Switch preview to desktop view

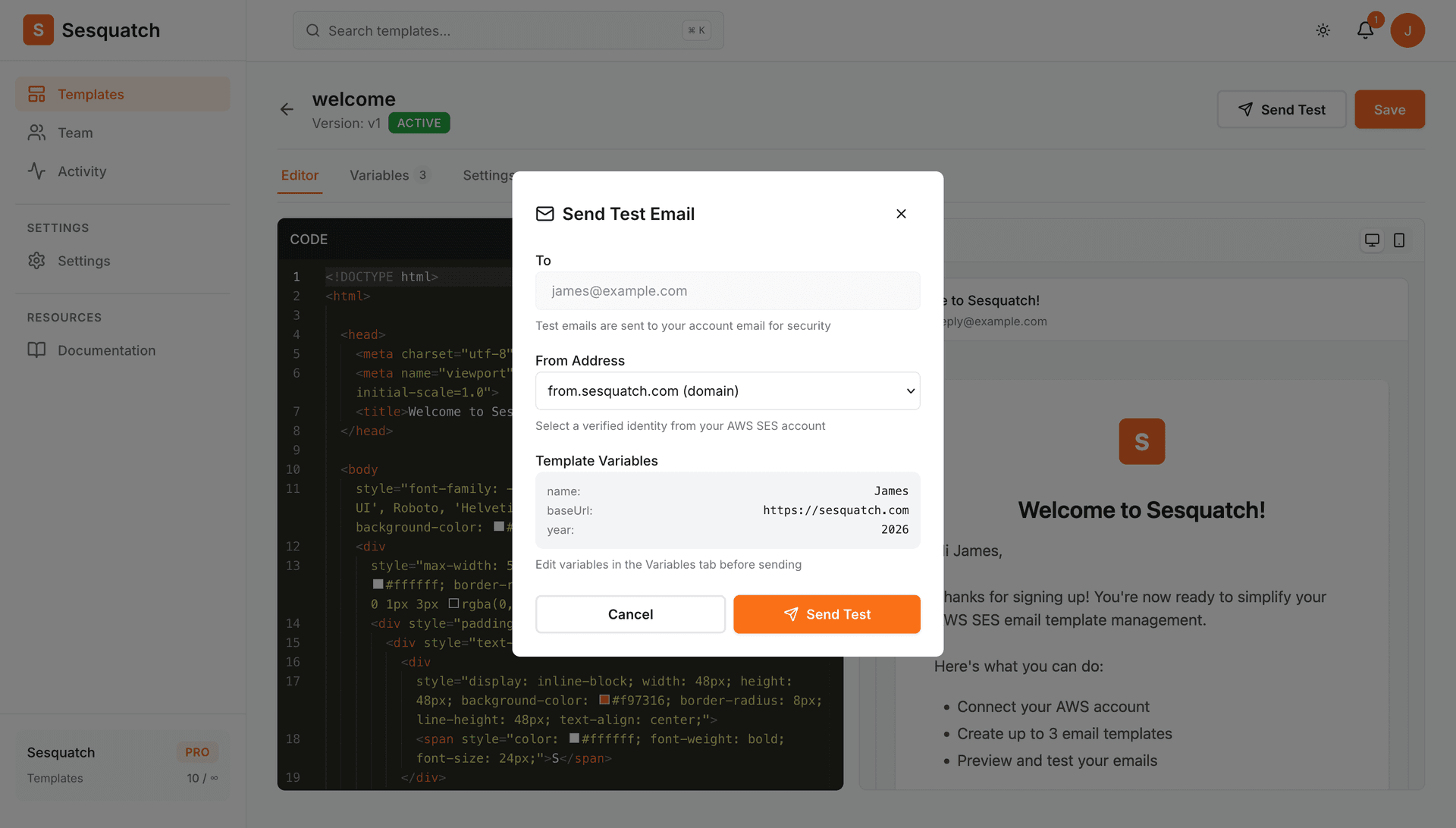click(x=1371, y=240)
